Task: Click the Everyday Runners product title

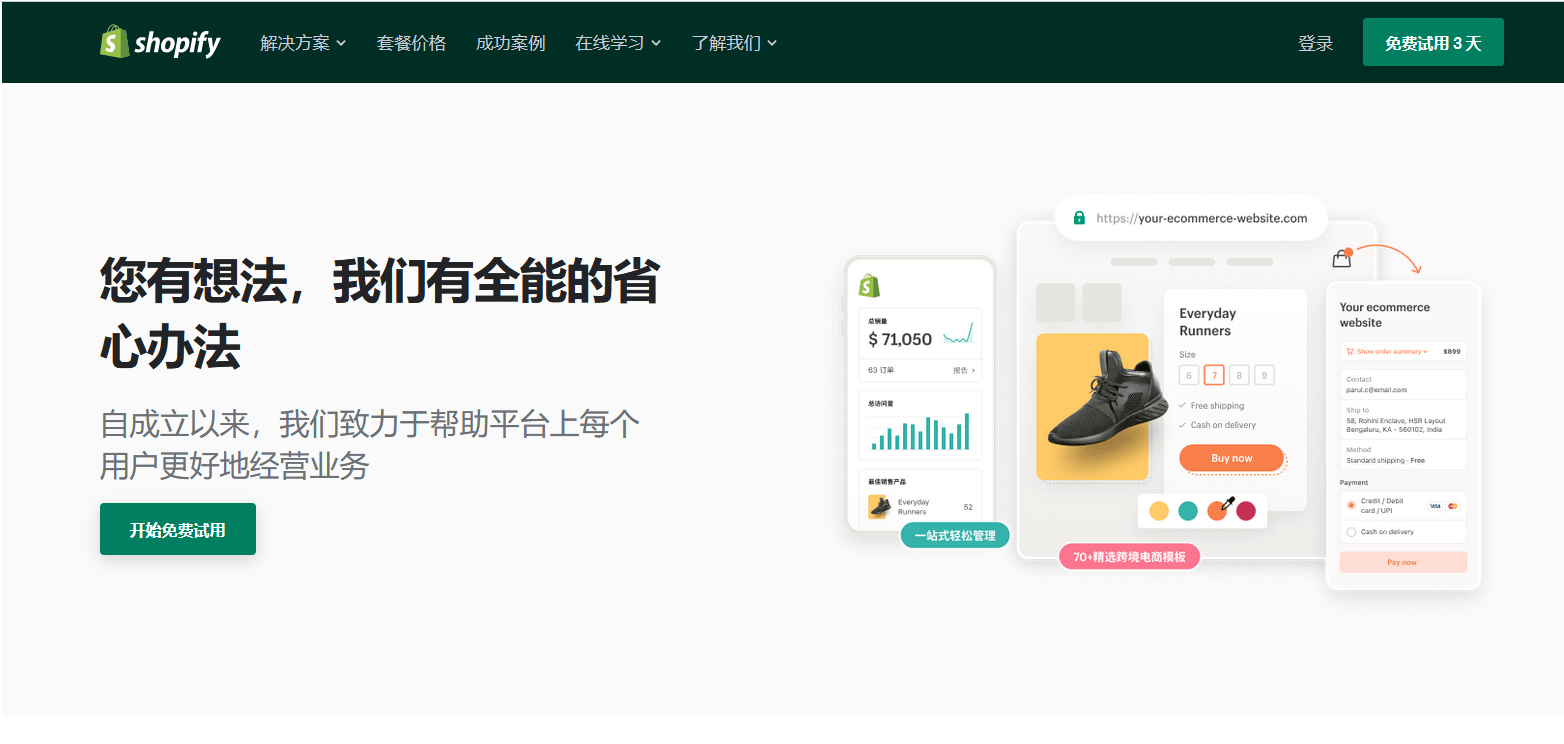Action: pyautogui.click(x=1207, y=322)
